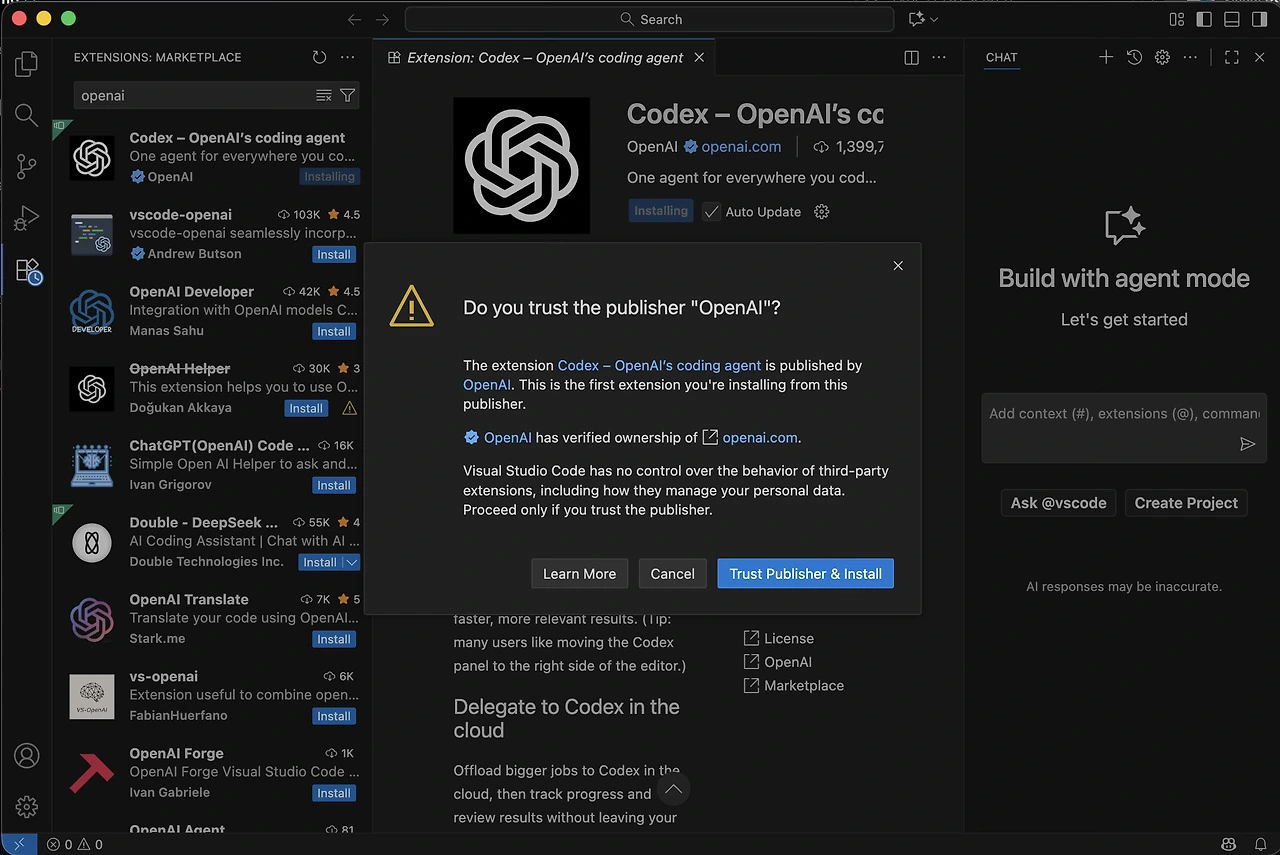
Task: Toggle the bottom panel
Action: pyautogui.click(x=1232, y=19)
